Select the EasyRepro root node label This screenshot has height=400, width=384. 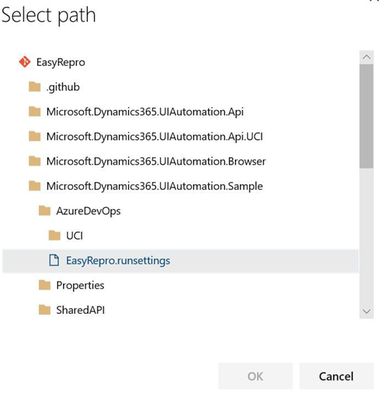[61, 62]
